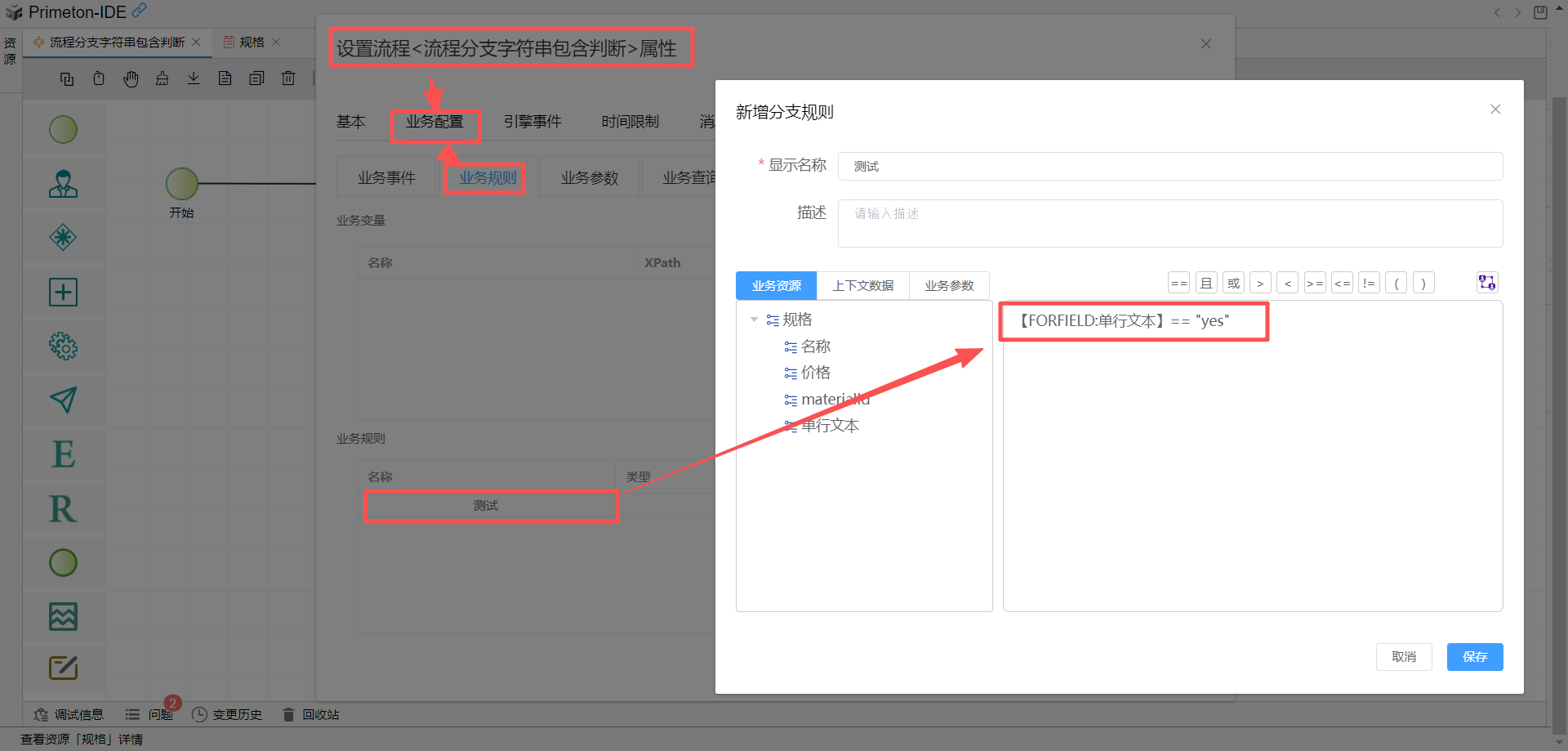Select the letter E node icon

[63, 454]
